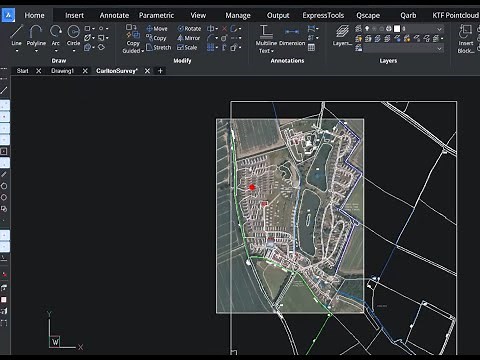Go to the Start document tab

22,71
